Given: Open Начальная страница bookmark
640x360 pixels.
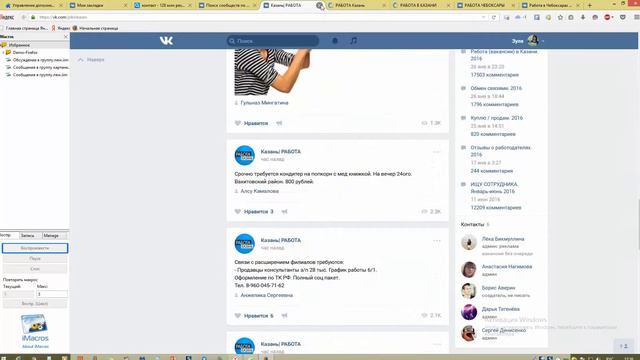Looking at the screenshot, I should click(x=95, y=28).
